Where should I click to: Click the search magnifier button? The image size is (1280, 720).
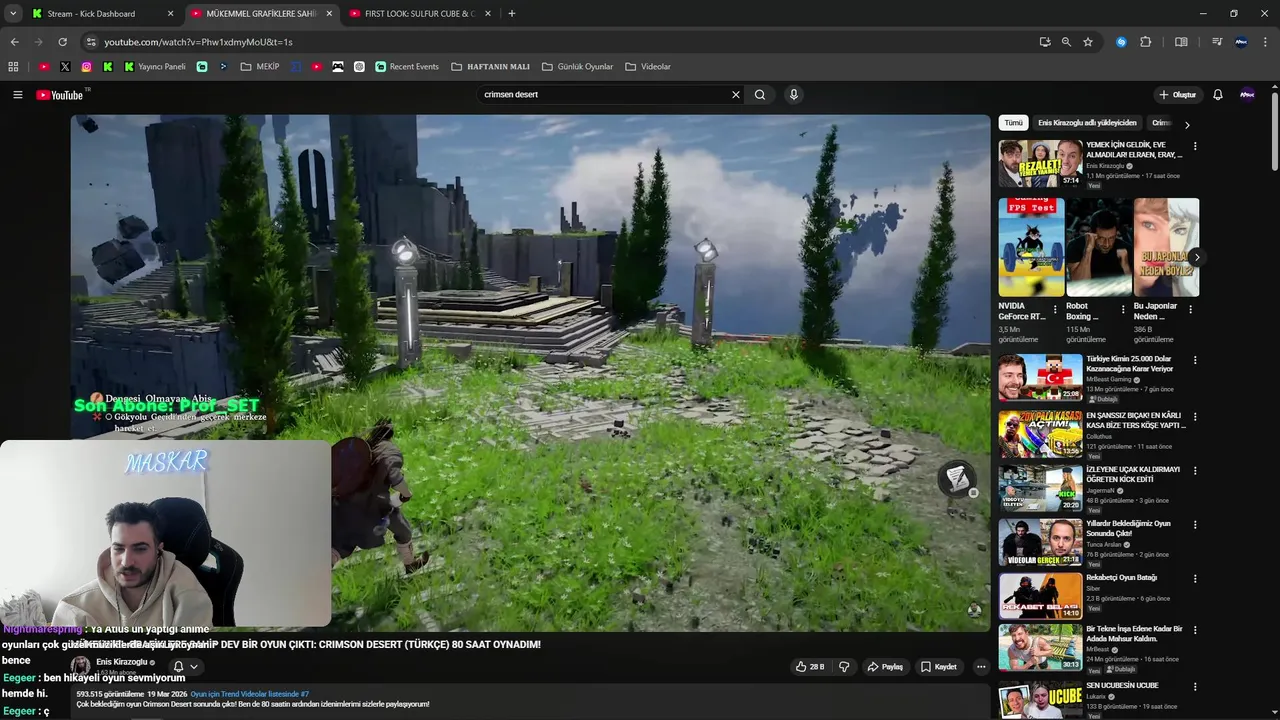pyautogui.click(x=760, y=95)
